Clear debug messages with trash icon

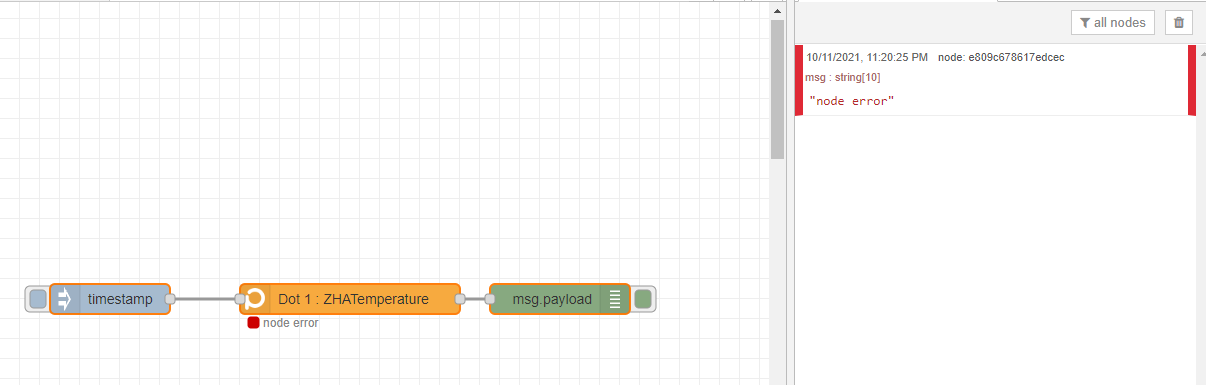1179,22
